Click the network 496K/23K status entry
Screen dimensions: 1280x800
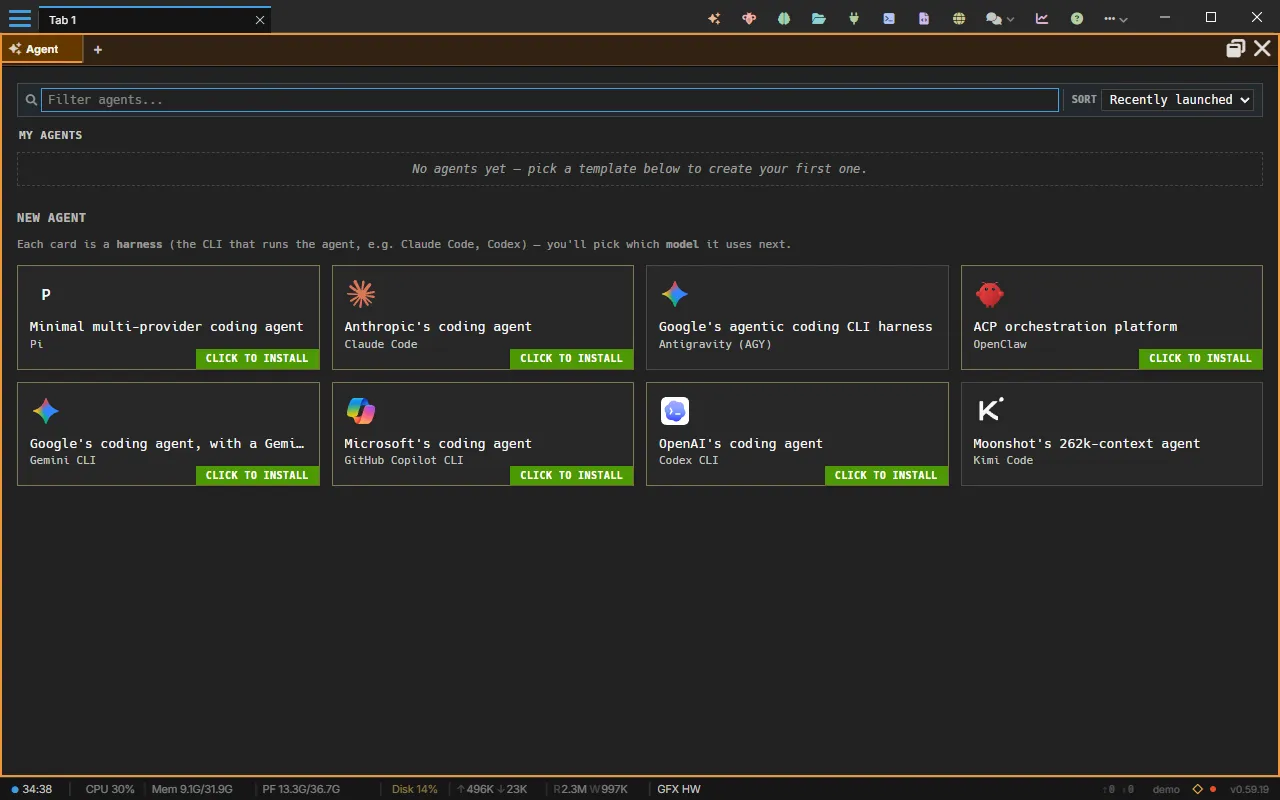[492, 789]
